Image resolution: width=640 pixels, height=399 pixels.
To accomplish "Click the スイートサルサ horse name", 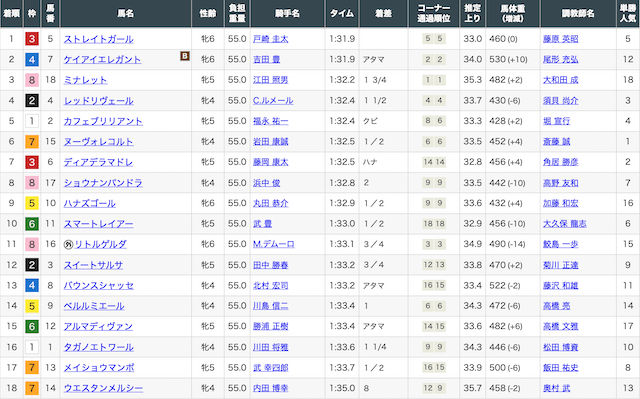I will [x=93, y=265].
